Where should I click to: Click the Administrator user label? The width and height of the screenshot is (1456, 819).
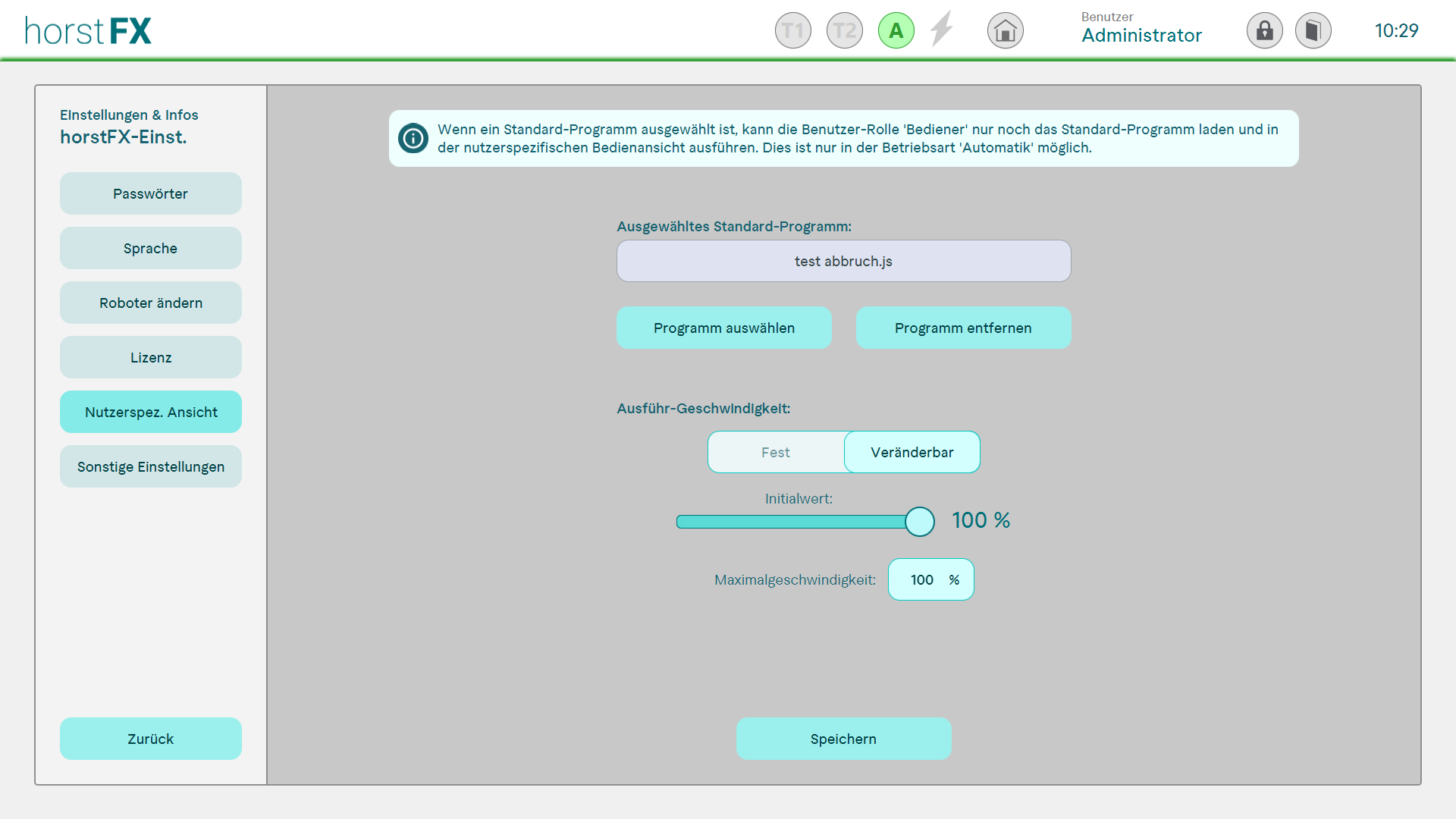(x=1141, y=35)
